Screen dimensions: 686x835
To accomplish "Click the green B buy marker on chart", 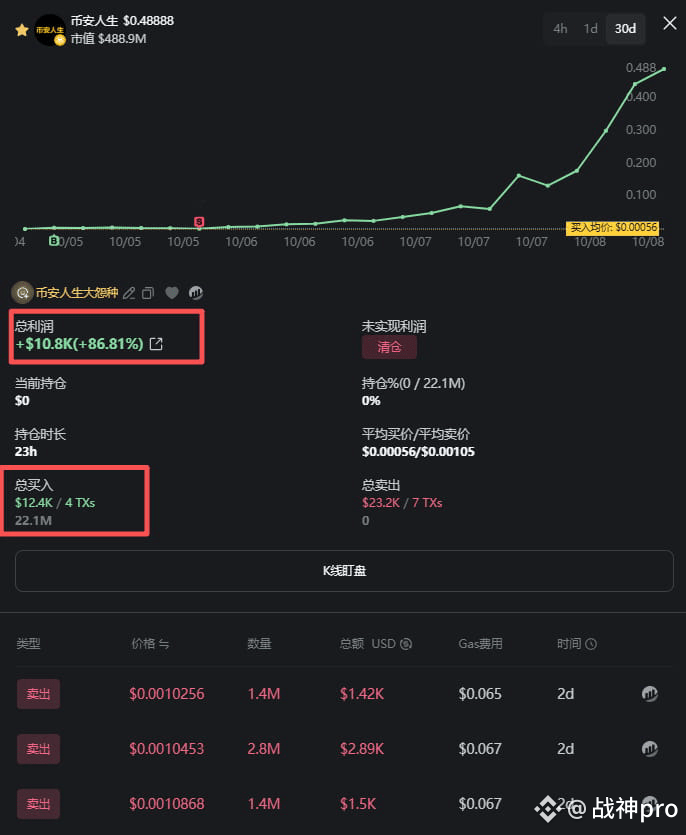I will [x=53, y=241].
